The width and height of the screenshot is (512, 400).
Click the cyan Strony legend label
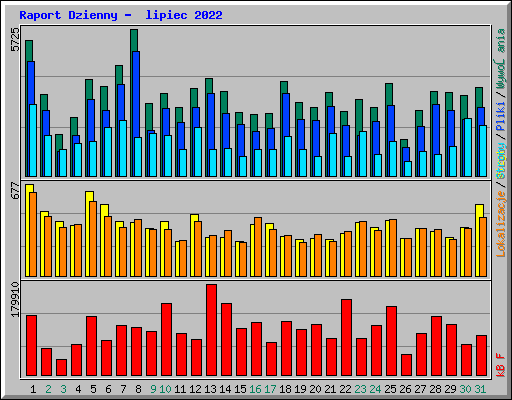pos(500,161)
